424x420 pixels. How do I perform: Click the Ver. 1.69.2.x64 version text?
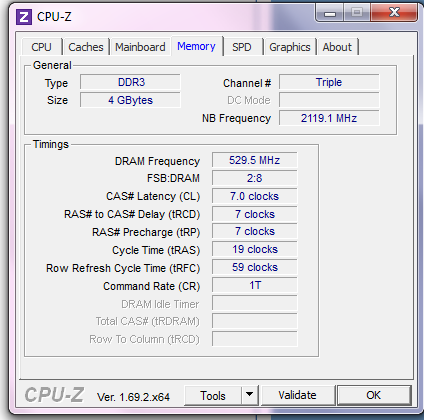(x=133, y=397)
